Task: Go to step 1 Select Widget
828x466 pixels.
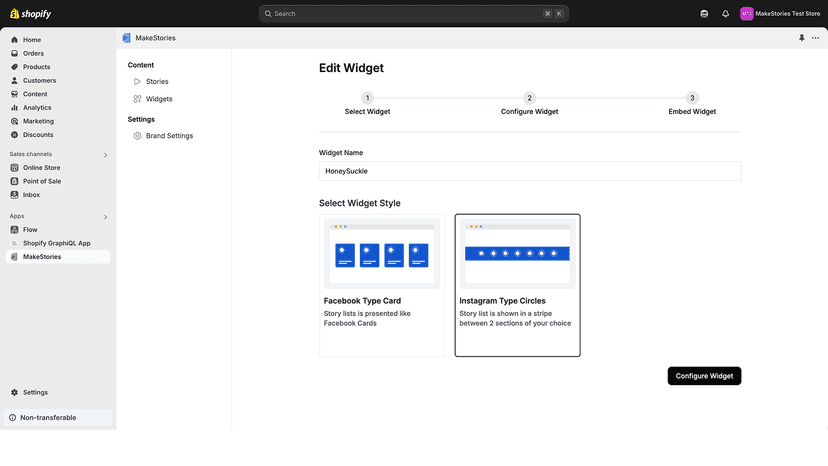Action: tap(368, 104)
